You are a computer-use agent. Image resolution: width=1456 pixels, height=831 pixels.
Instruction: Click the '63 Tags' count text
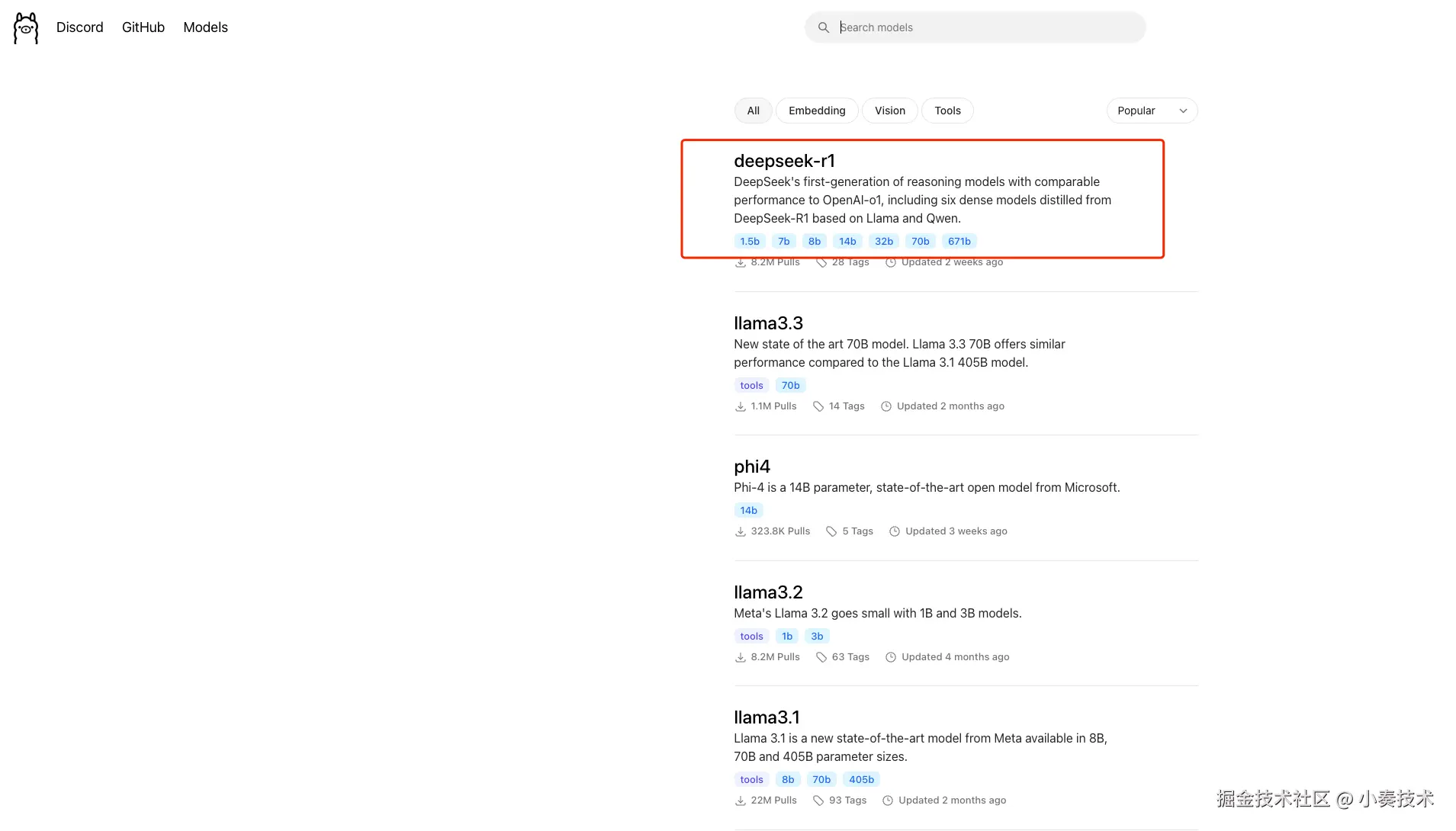tap(850, 657)
